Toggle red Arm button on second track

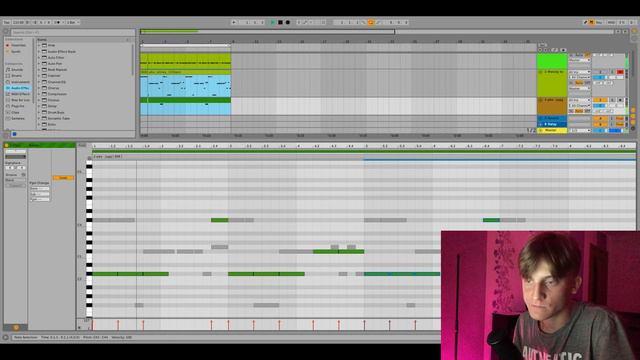(620, 72)
